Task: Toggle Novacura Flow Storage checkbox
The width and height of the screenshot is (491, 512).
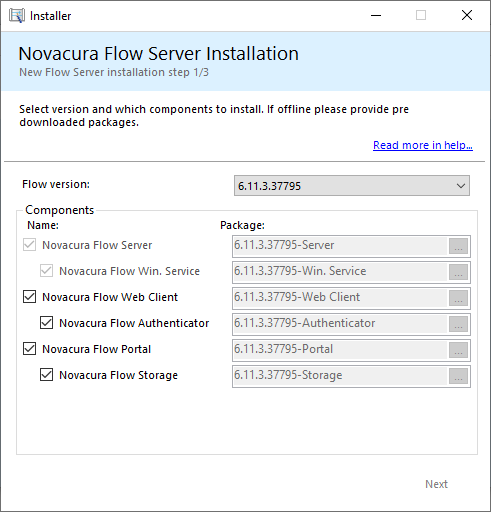Action: pyautogui.click(x=46, y=374)
